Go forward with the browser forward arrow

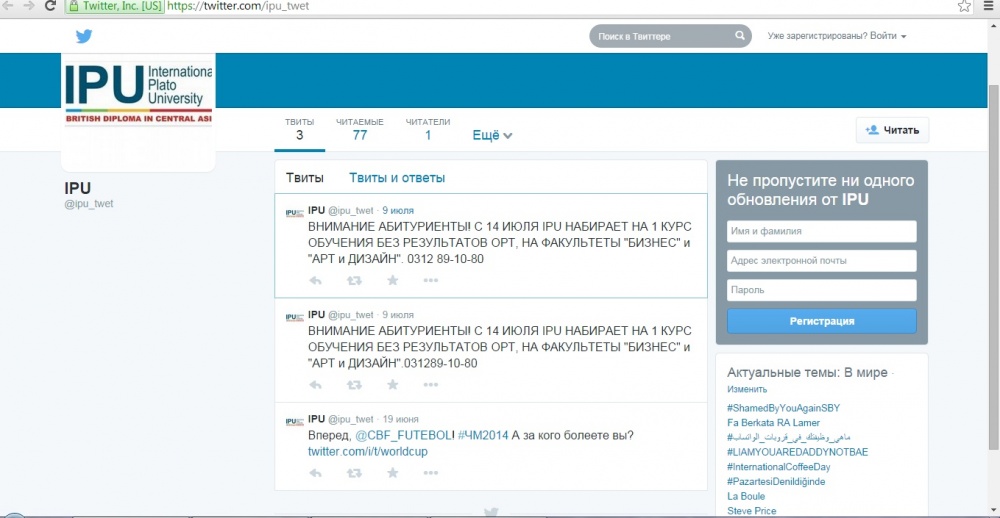29,6
